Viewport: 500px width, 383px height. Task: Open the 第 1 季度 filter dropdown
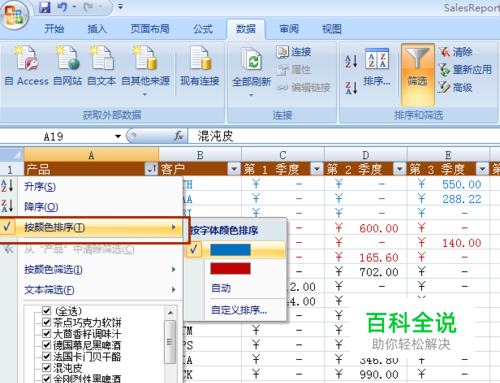click(317, 169)
